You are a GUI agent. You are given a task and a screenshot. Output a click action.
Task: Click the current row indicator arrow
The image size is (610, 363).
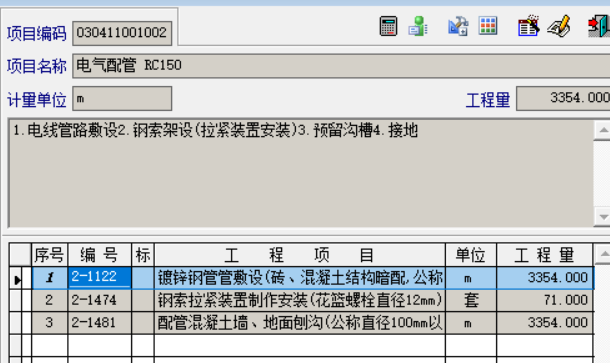[x=17, y=279]
